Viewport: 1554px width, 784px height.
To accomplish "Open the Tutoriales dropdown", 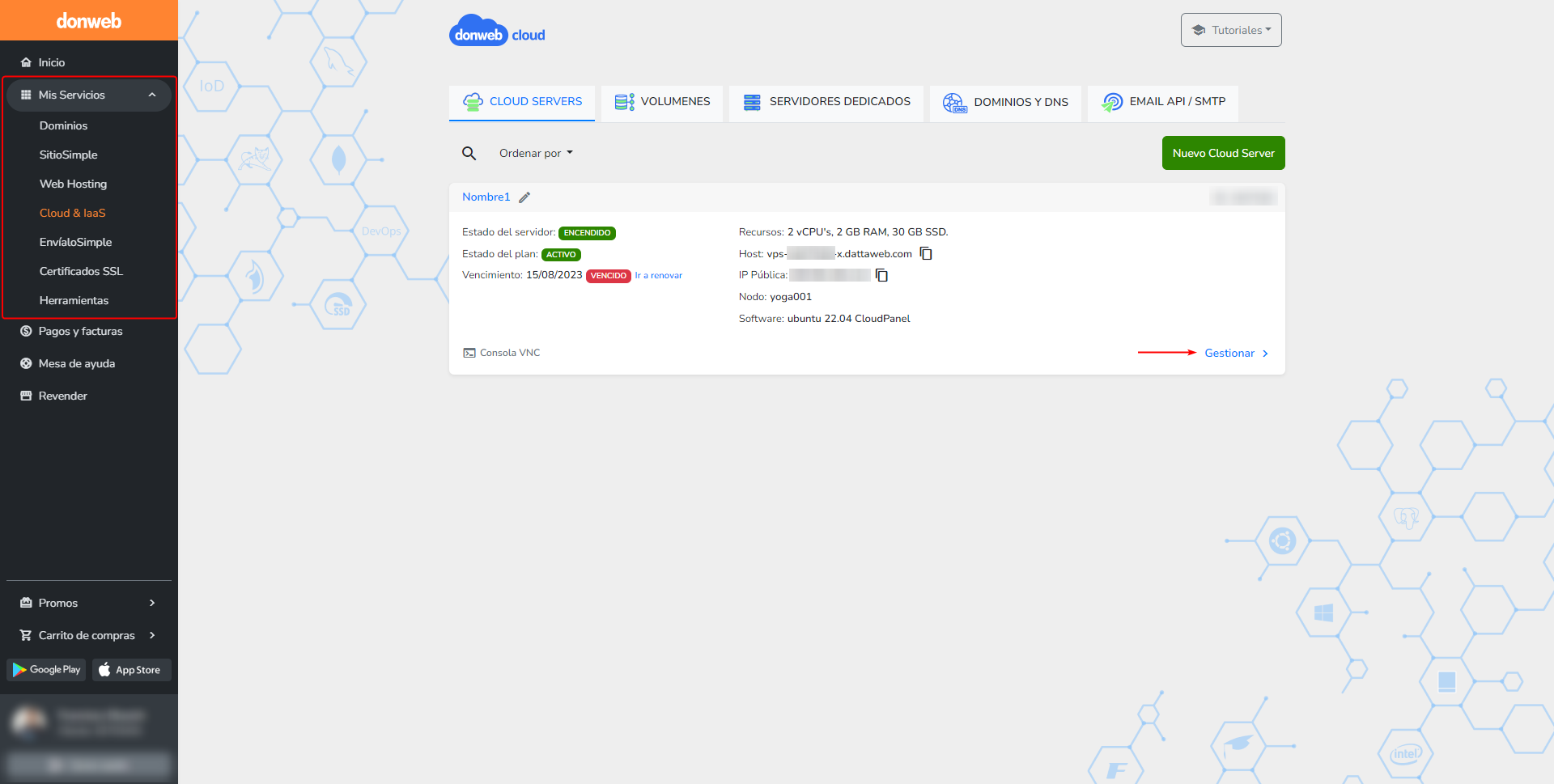I will [x=1231, y=30].
